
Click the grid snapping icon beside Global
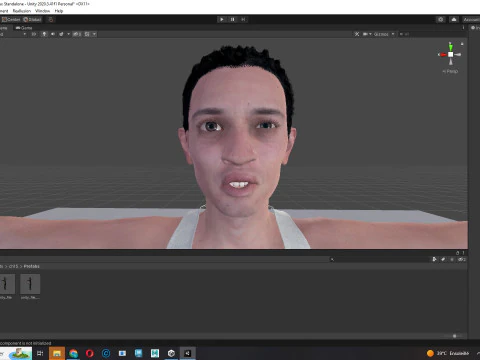tap(51, 19)
